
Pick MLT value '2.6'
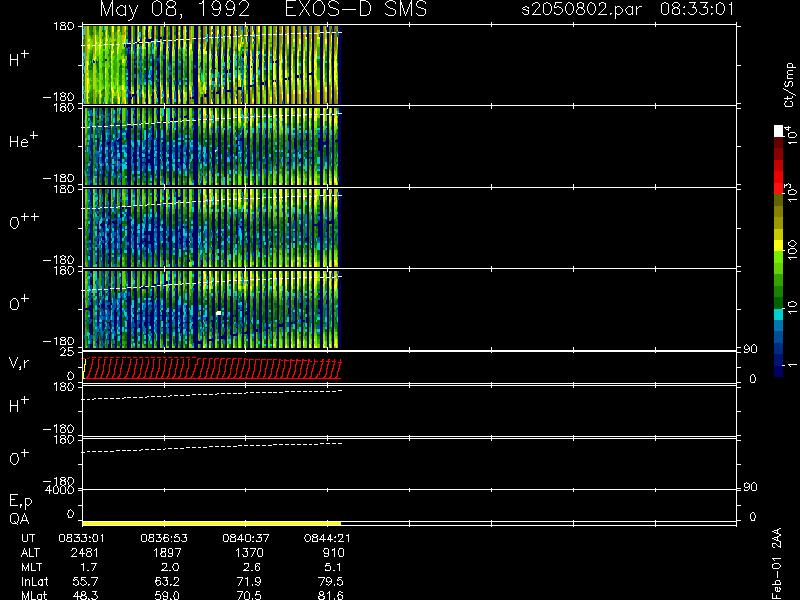point(252,567)
